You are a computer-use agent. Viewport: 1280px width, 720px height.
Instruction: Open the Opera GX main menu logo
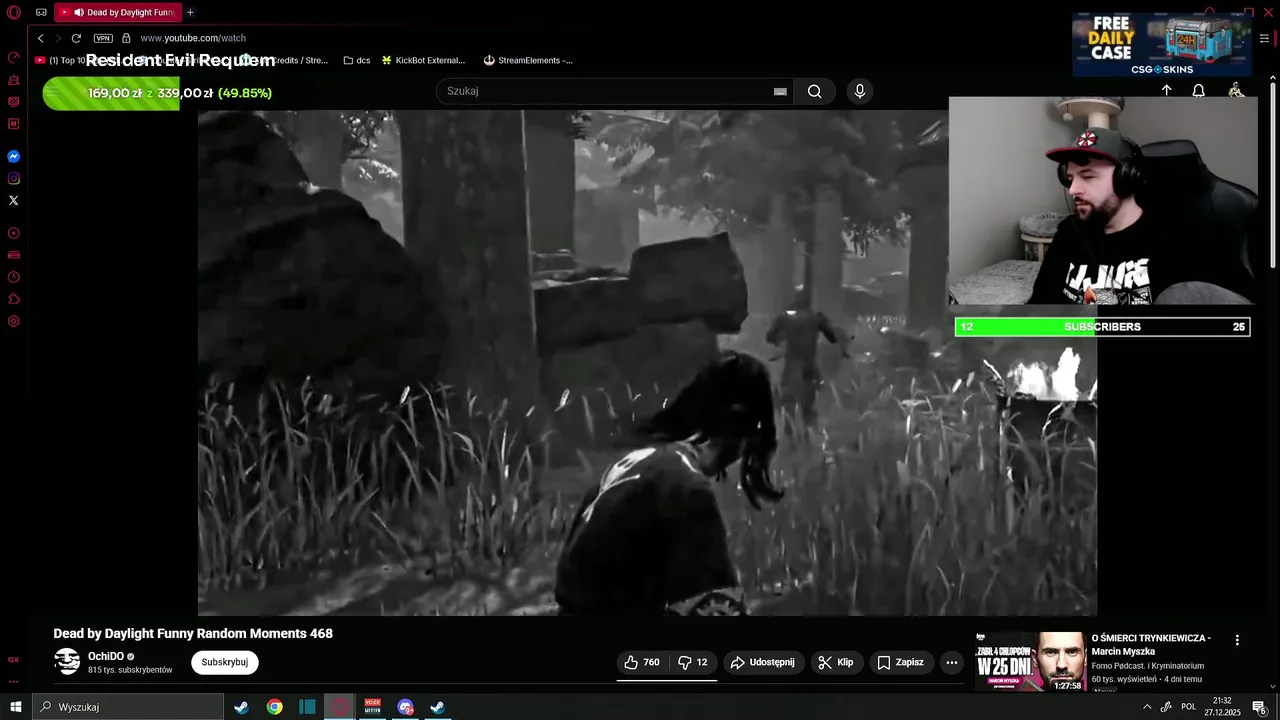pos(14,13)
